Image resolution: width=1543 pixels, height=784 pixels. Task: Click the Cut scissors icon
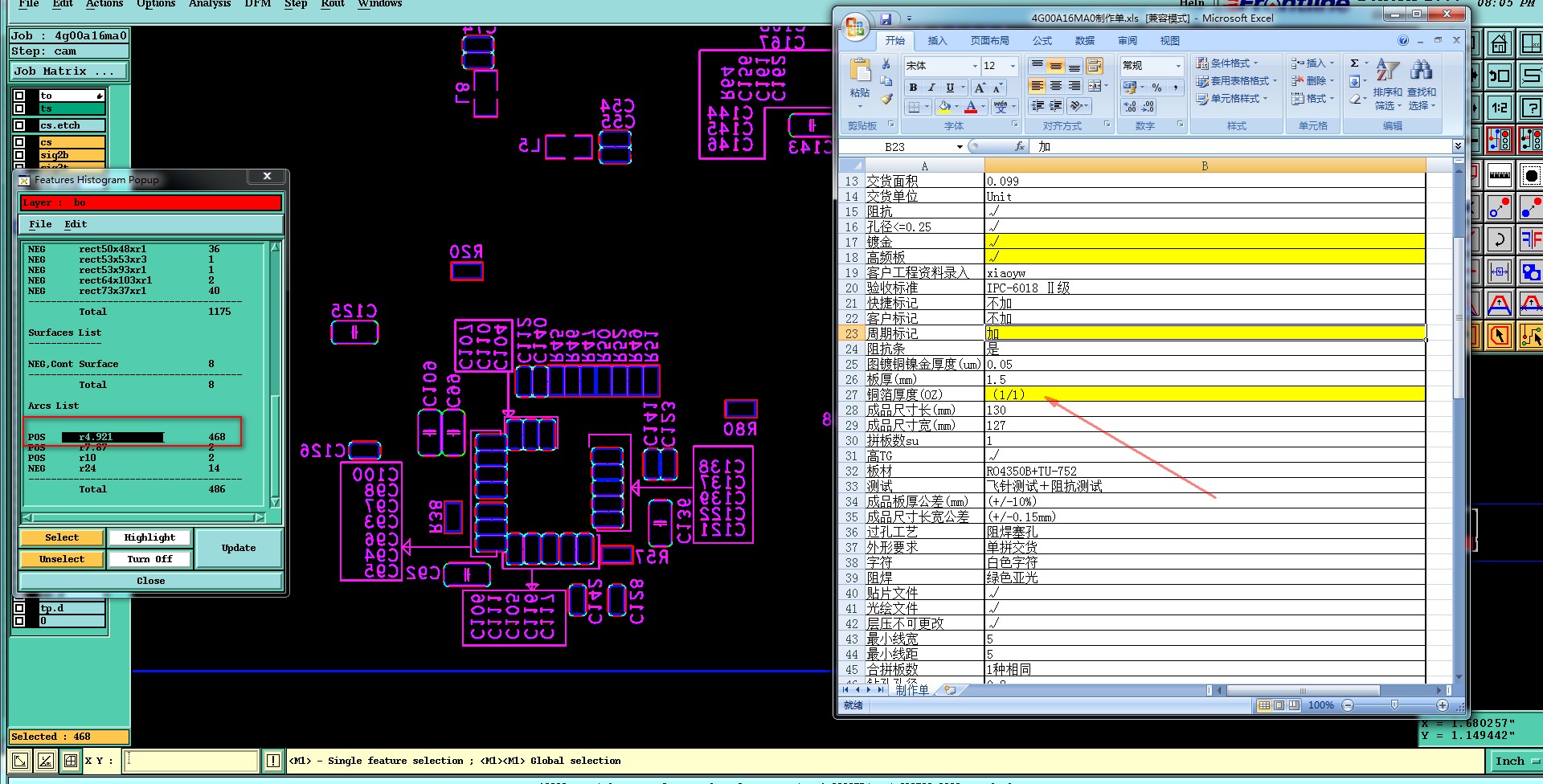point(886,64)
